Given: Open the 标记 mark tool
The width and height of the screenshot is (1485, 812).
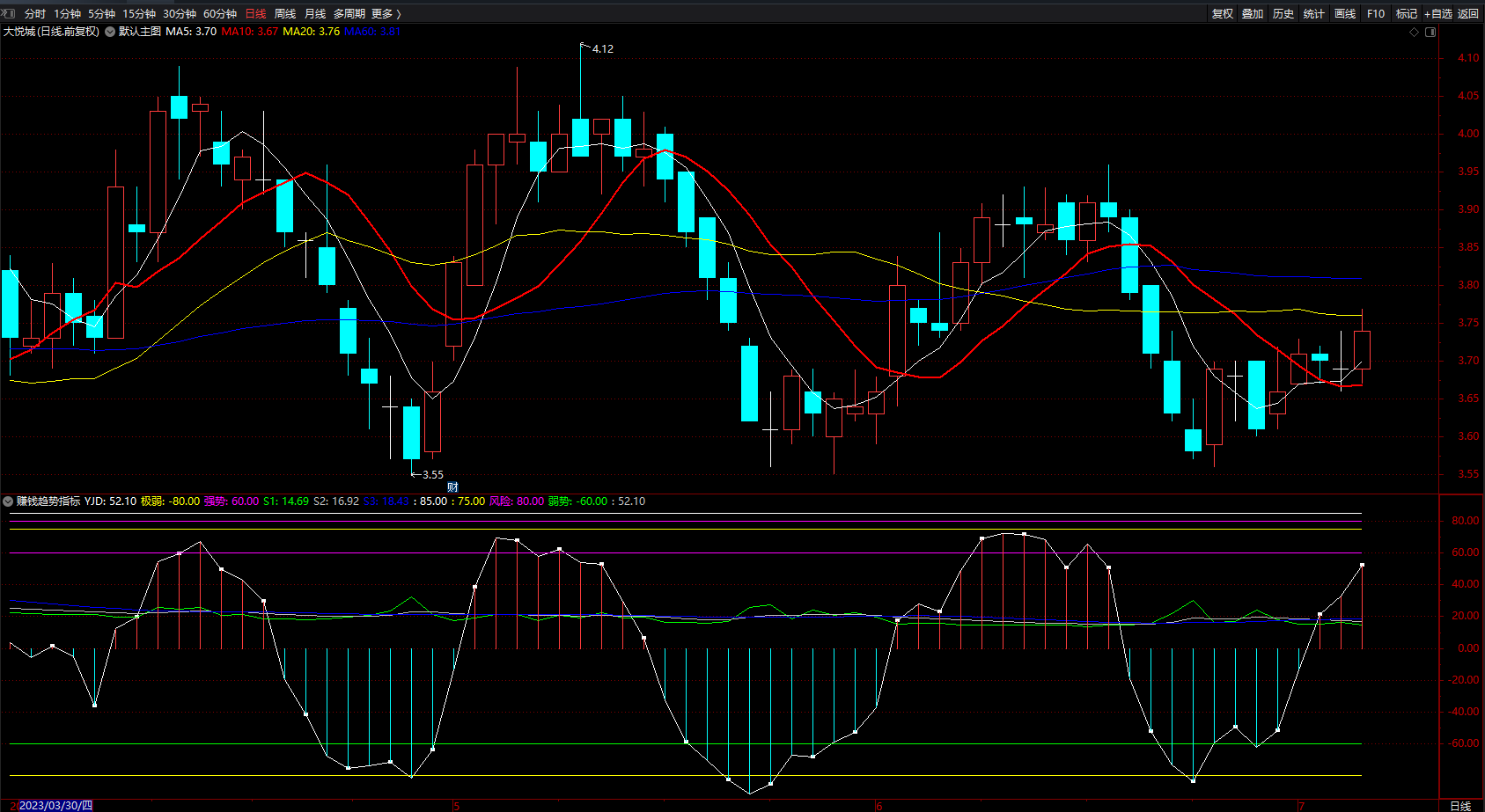Looking at the screenshot, I should [1406, 13].
